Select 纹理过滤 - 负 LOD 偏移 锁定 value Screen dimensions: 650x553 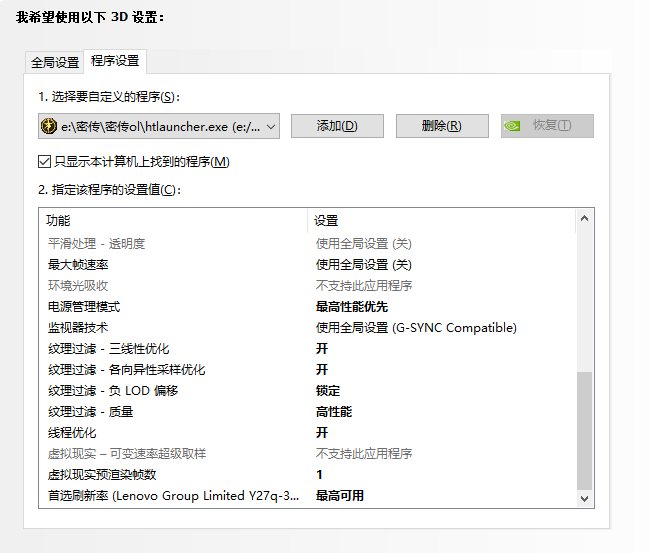pyautogui.click(x=327, y=391)
